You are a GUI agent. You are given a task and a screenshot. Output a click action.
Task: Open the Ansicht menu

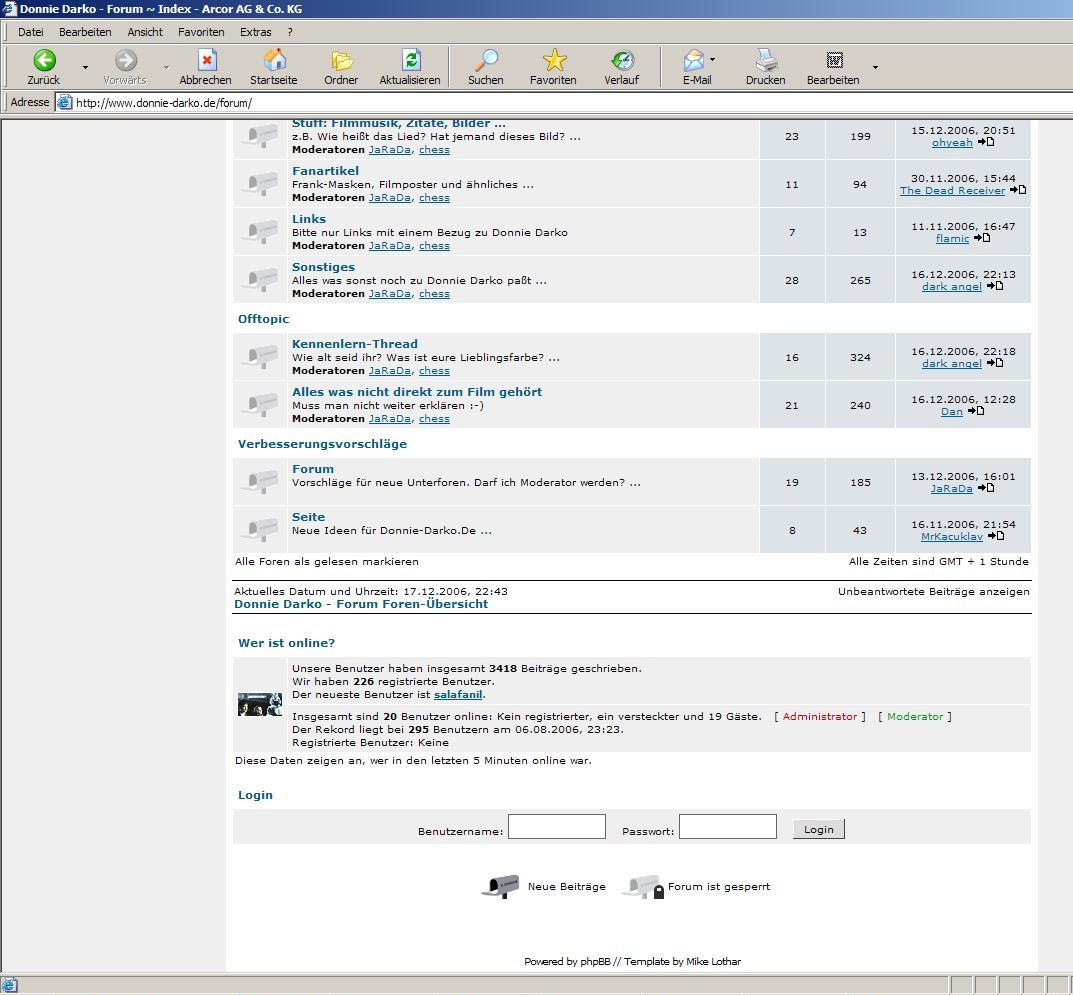tap(145, 32)
